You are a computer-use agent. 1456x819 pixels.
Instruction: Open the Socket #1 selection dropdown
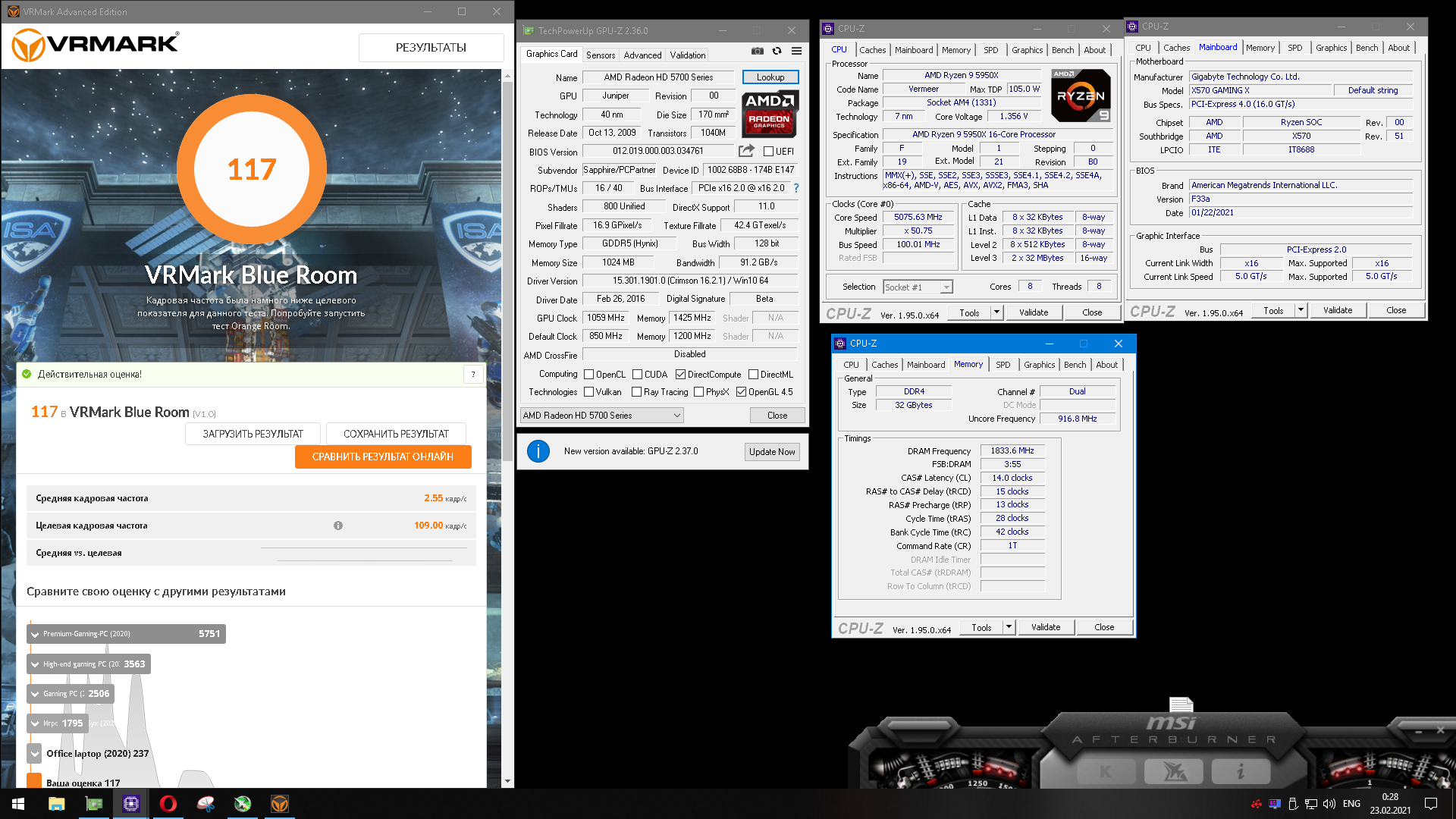coord(918,287)
